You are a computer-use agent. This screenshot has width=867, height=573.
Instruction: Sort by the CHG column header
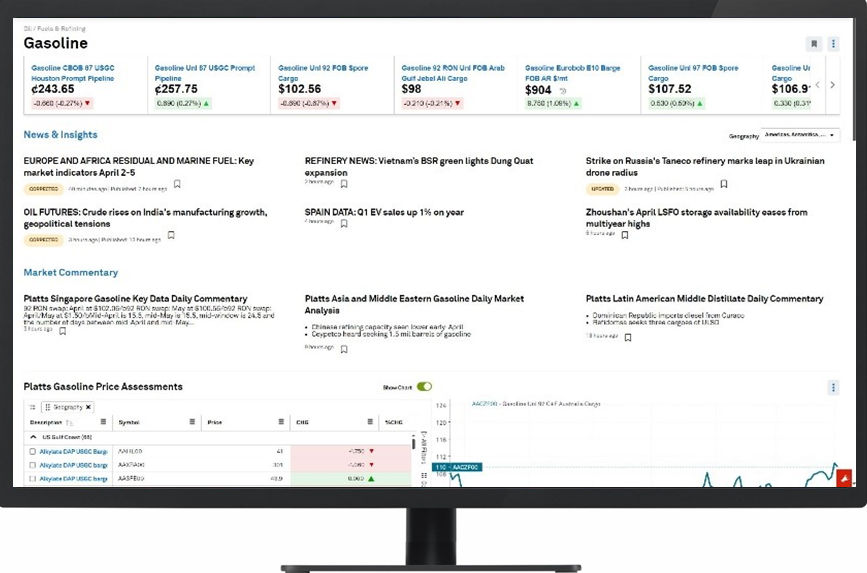302,423
